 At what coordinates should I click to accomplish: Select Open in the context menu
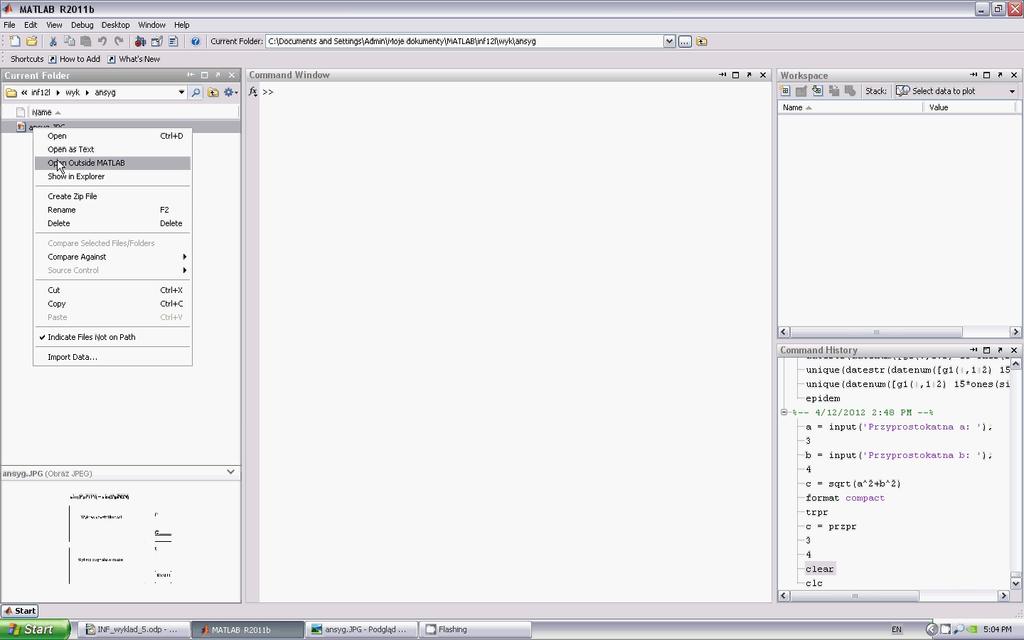click(x=112, y=136)
